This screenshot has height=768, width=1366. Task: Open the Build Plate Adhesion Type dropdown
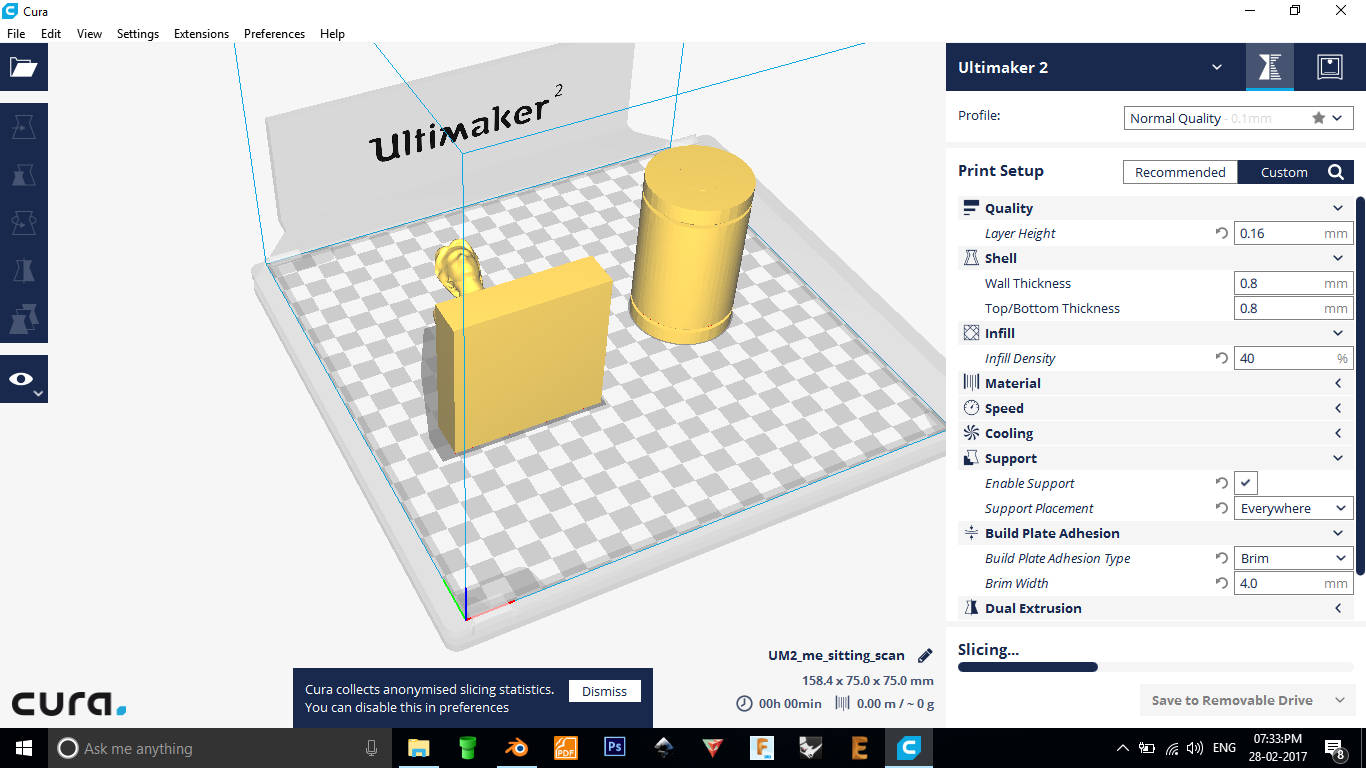(x=1293, y=558)
